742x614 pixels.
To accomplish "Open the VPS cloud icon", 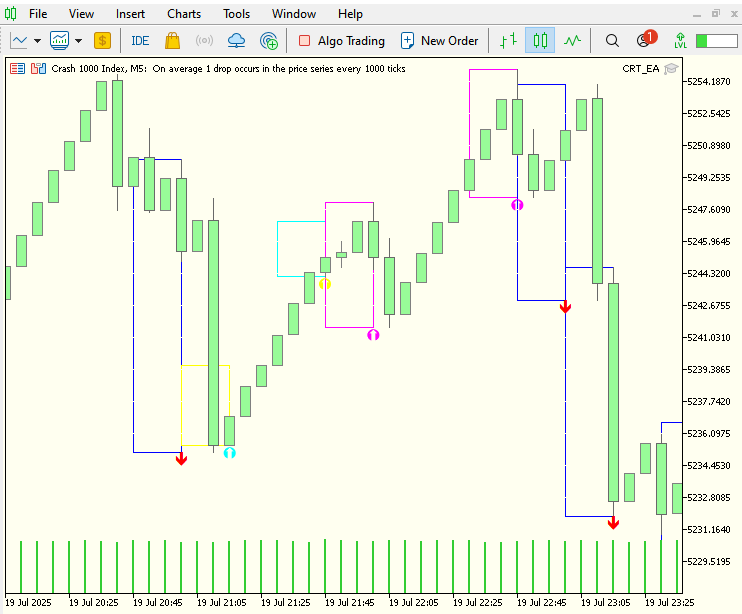I will 236,41.
